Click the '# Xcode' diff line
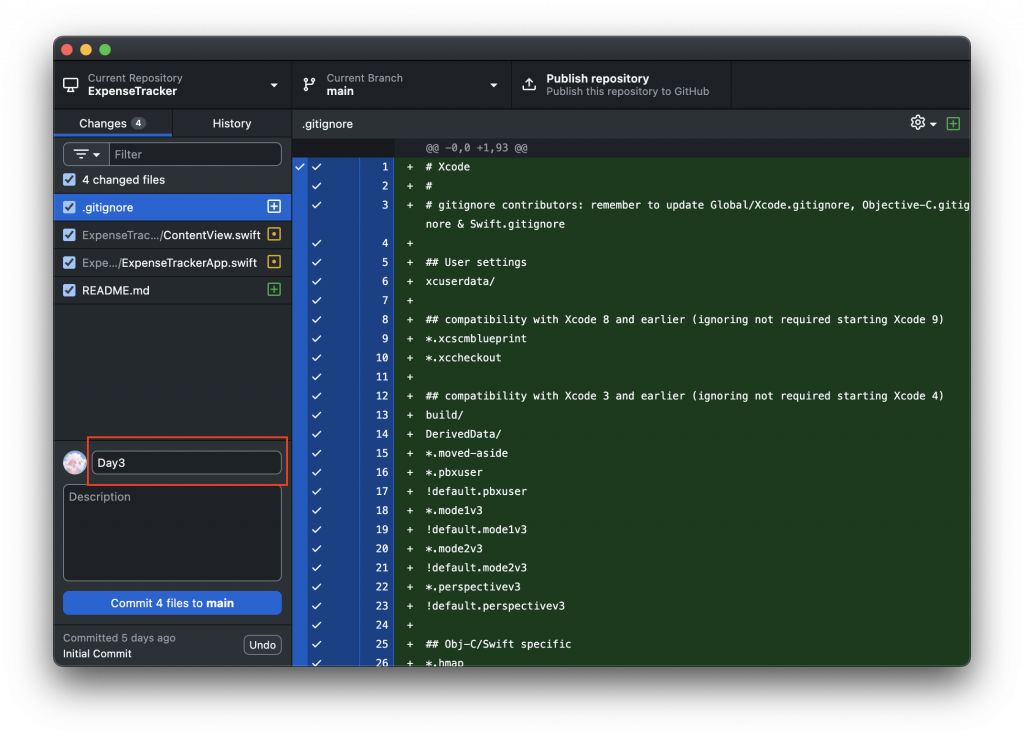 [x=447, y=167]
